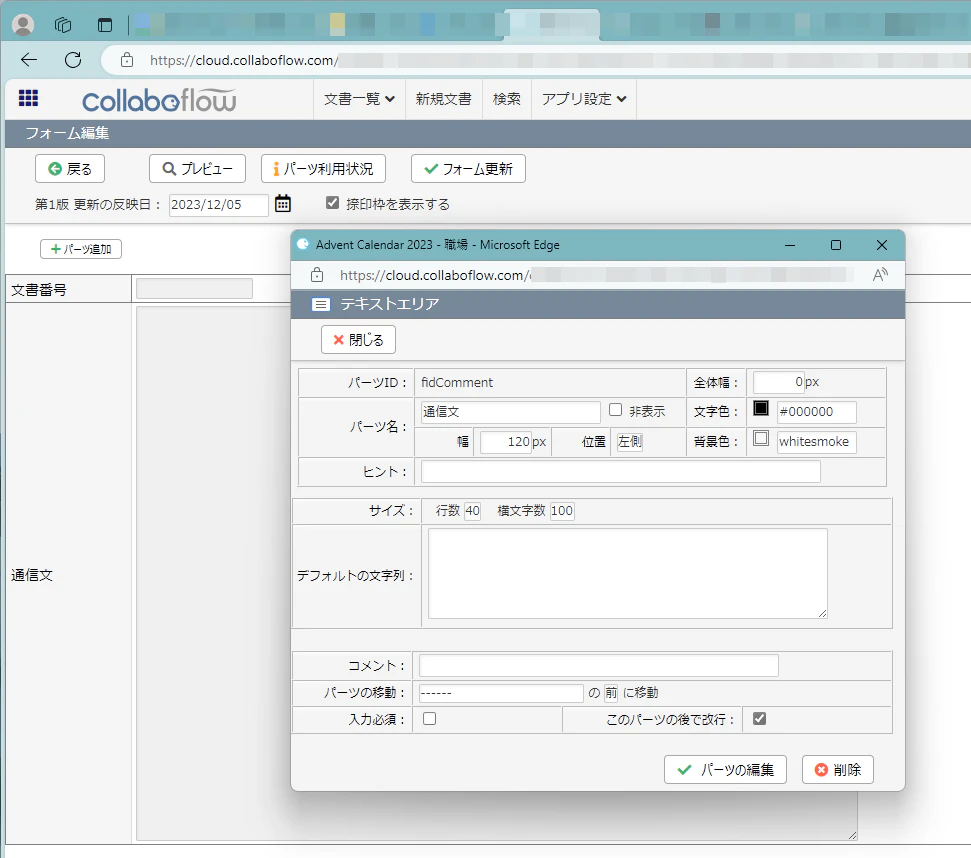Uncheck このパーツの後で改行 checkbox
This screenshot has height=858, width=971.
pyautogui.click(x=759, y=719)
